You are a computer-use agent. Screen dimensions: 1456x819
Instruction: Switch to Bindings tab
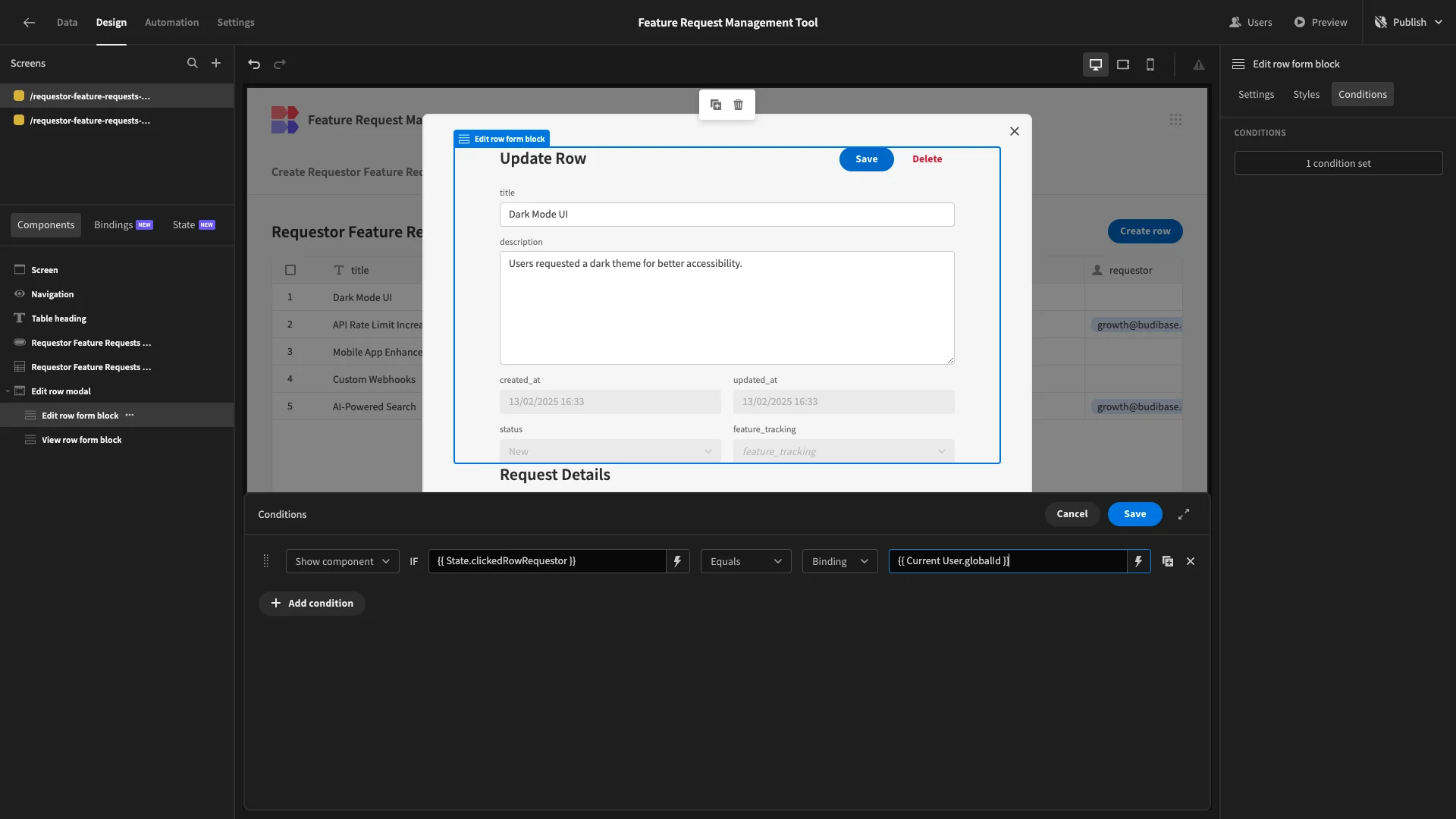point(124,225)
